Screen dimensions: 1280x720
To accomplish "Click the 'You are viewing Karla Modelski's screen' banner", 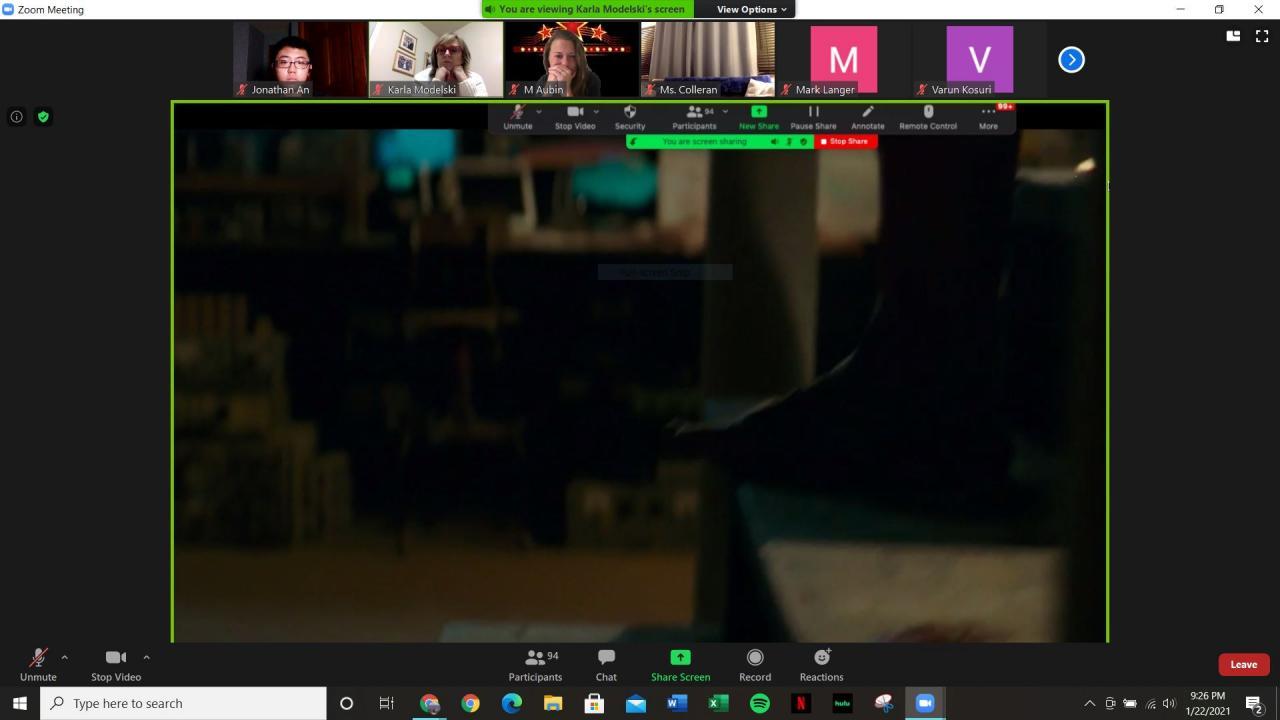I will (588, 9).
